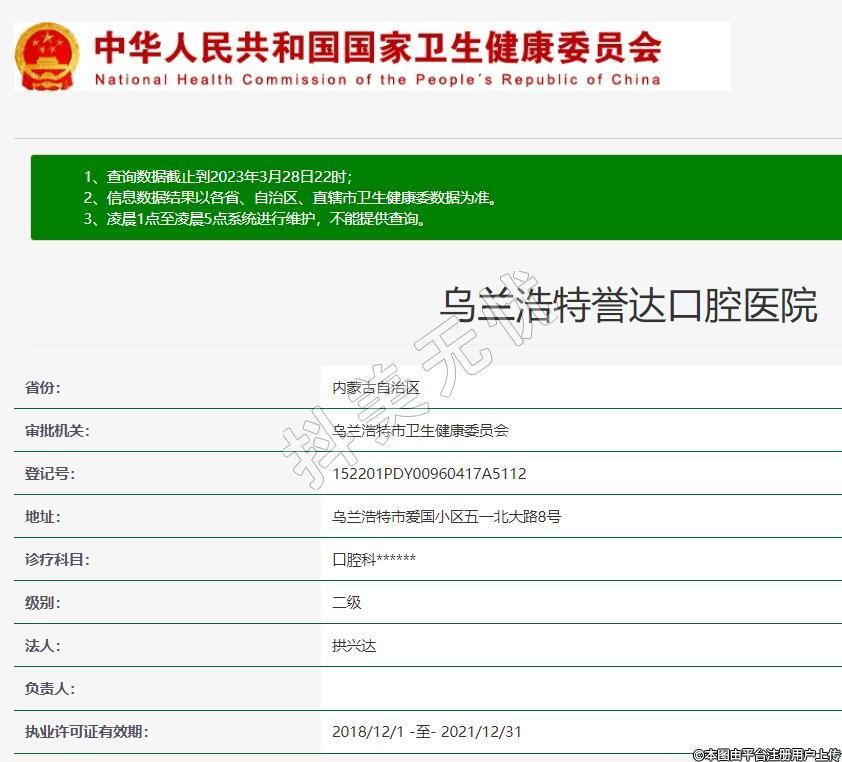
Task: Select the registration number 152201PDY00960417A5112
Action: 429,474
